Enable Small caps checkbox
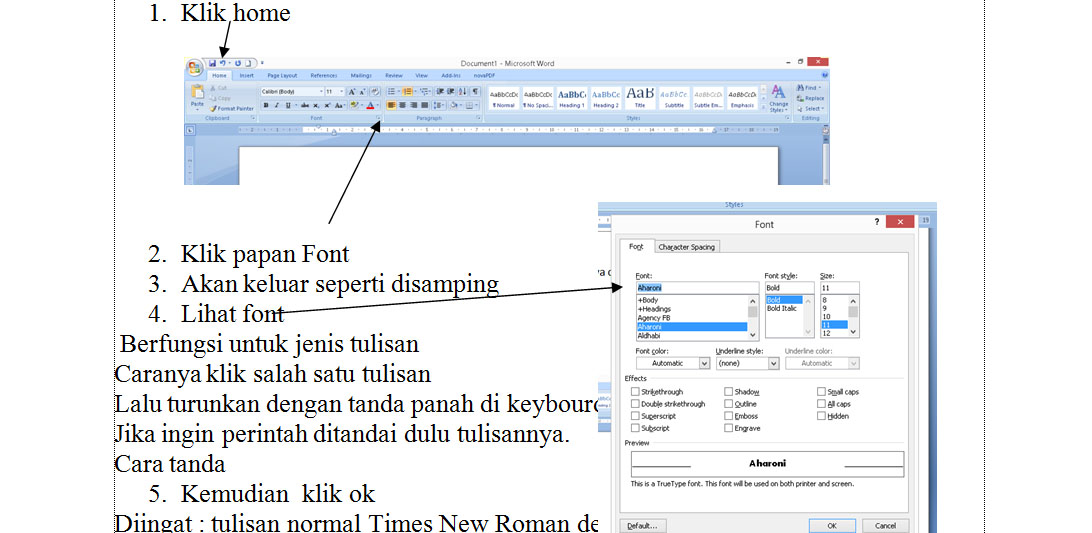The width and height of the screenshot is (1092, 533). point(822,392)
